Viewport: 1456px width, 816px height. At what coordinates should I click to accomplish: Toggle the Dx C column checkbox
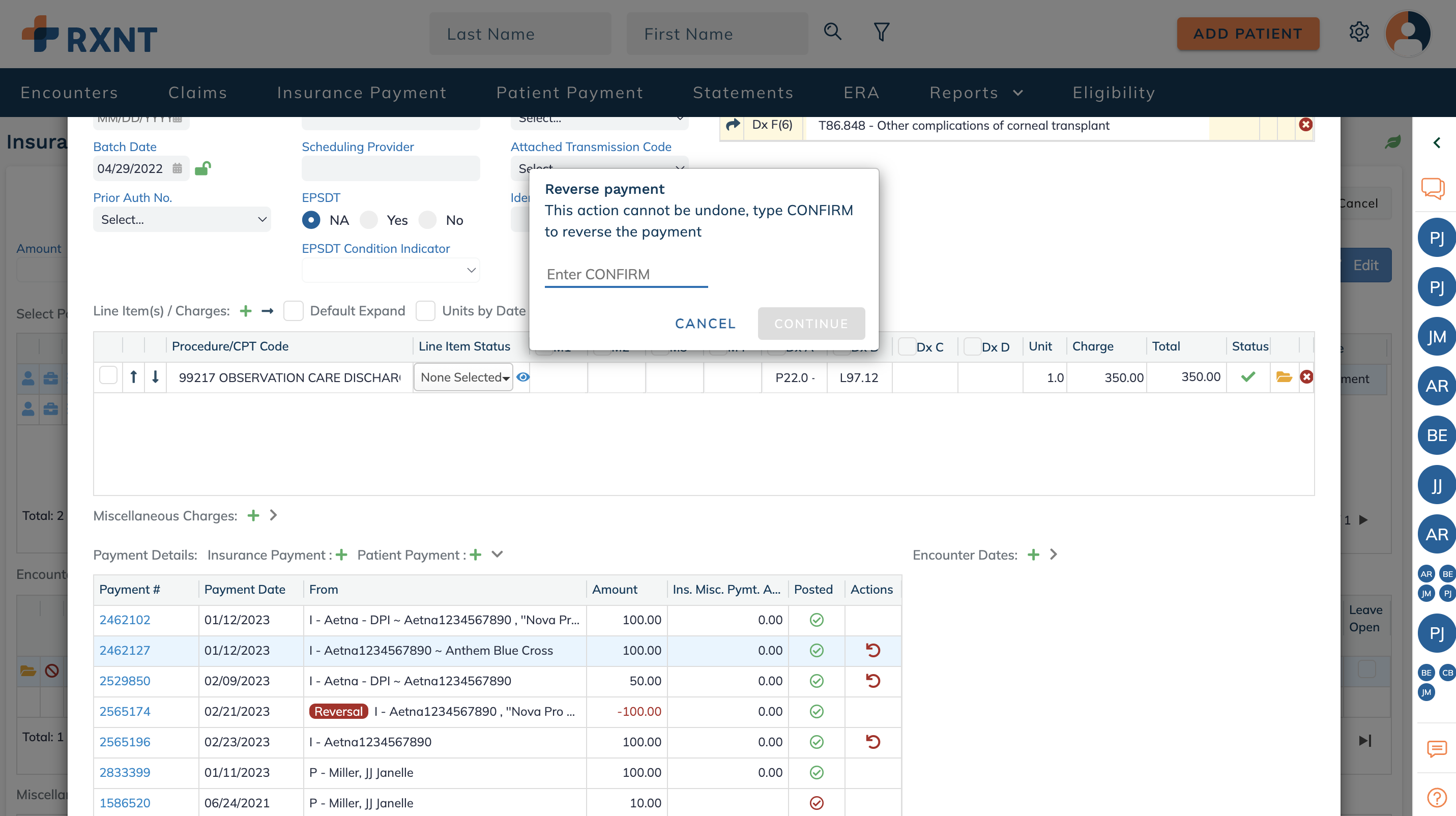click(907, 346)
